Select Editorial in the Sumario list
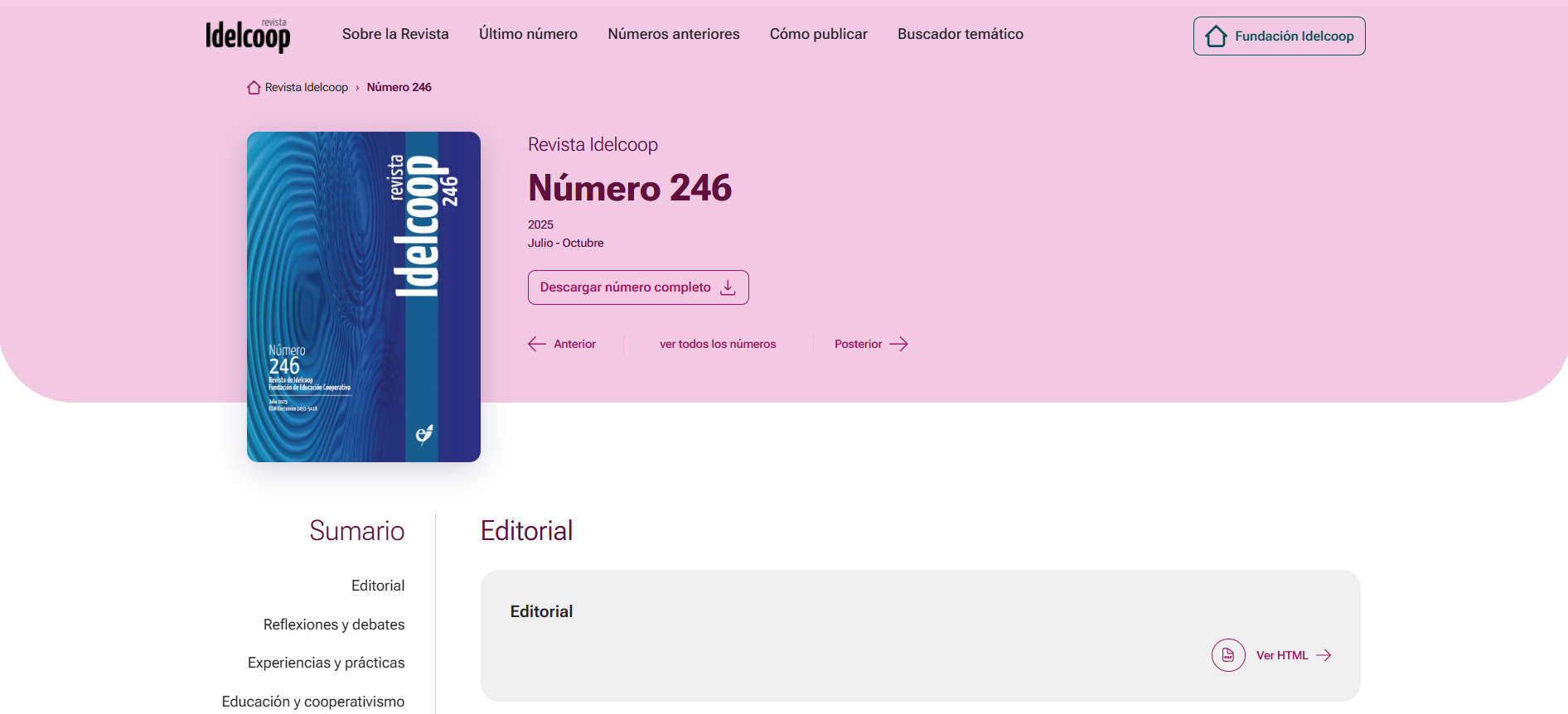This screenshot has height=714, width=1568. pos(378,586)
